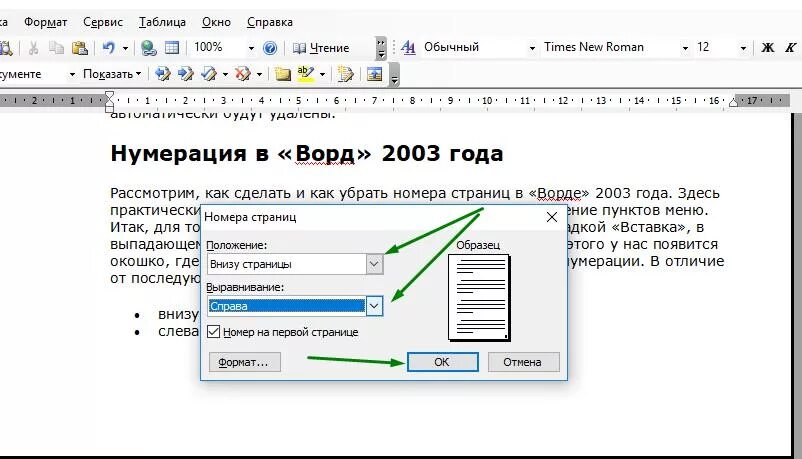The height and width of the screenshot is (459, 802).
Task: Open the Times New Roman font dropdown
Action: pyautogui.click(x=685, y=49)
